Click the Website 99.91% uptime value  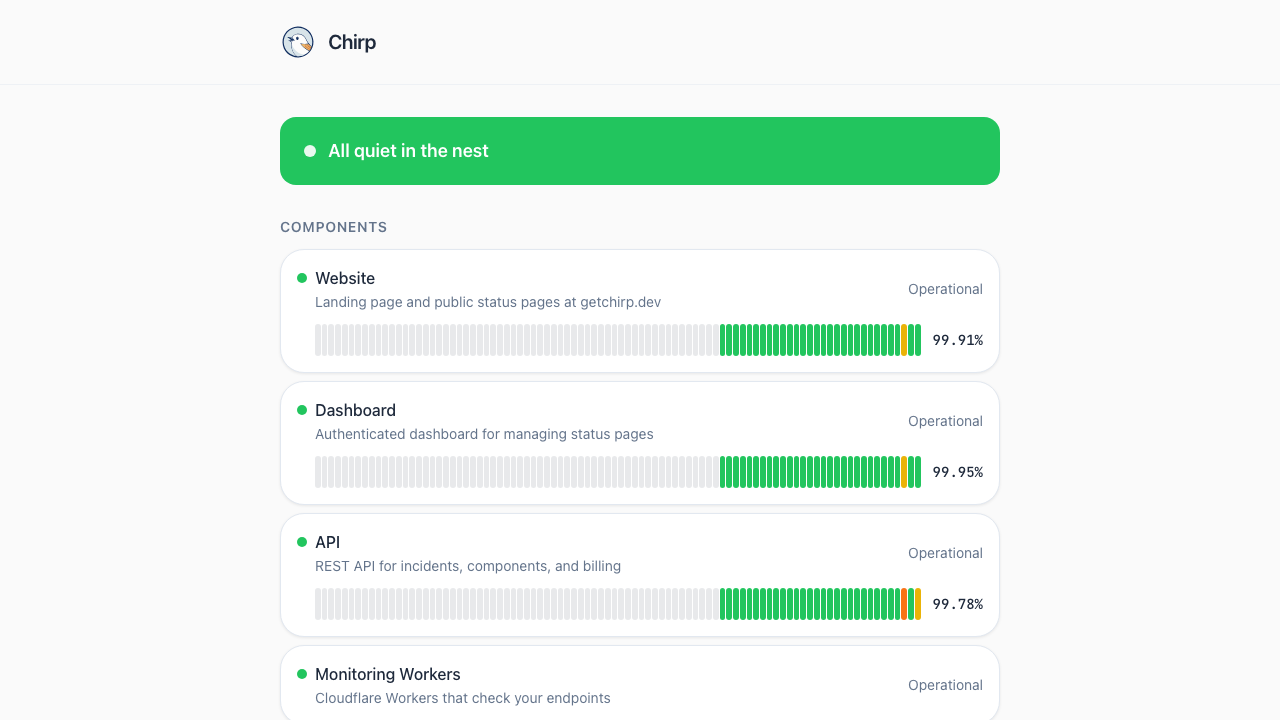click(957, 340)
